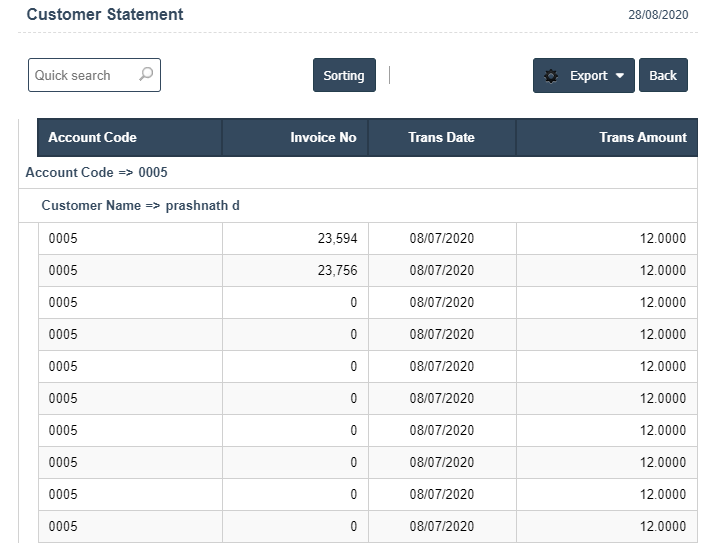Select invoice number 23,756 cell
724x555 pixels.
pyautogui.click(x=337, y=271)
